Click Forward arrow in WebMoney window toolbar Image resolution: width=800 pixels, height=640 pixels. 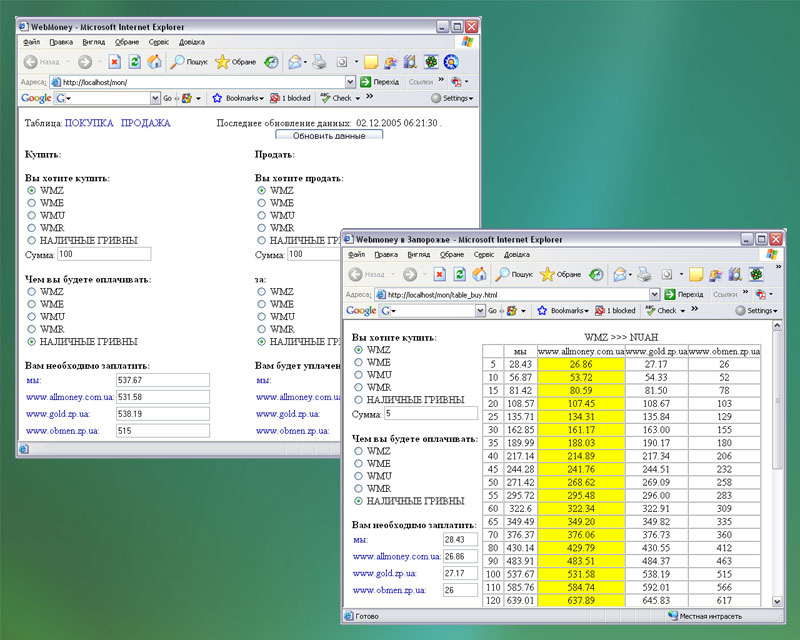click(85, 62)
